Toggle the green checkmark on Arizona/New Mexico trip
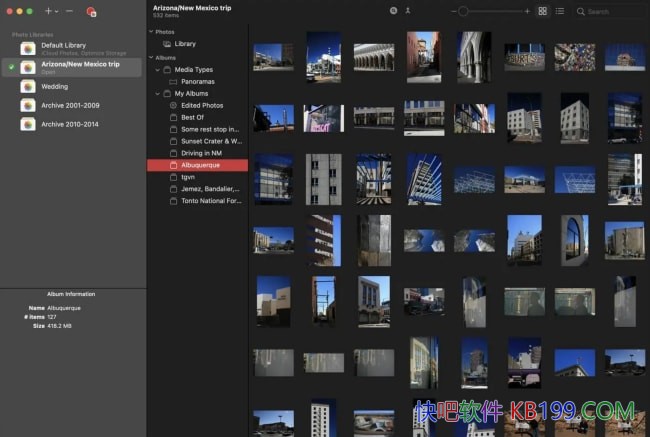 click(10, 67)
